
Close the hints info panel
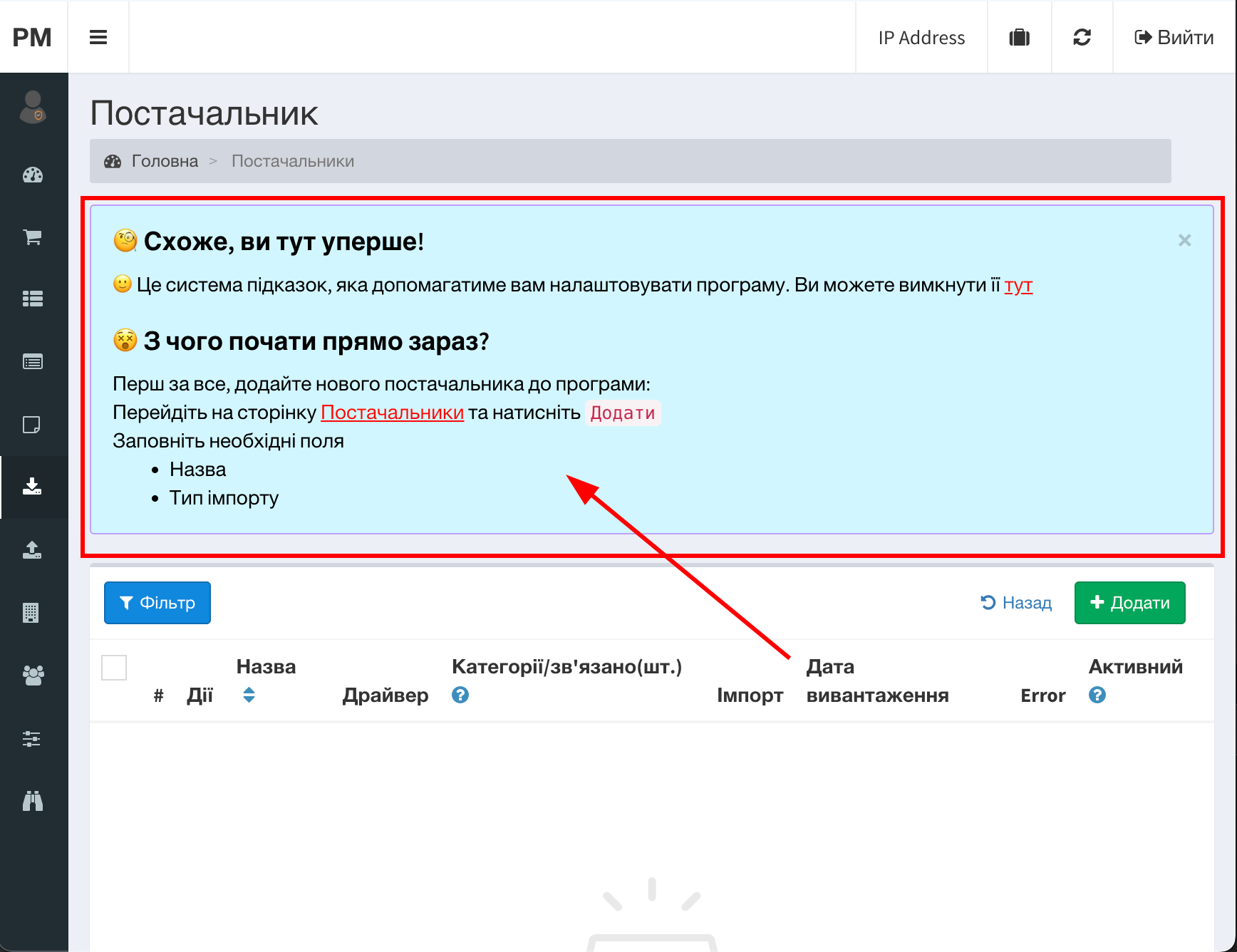1184,241
